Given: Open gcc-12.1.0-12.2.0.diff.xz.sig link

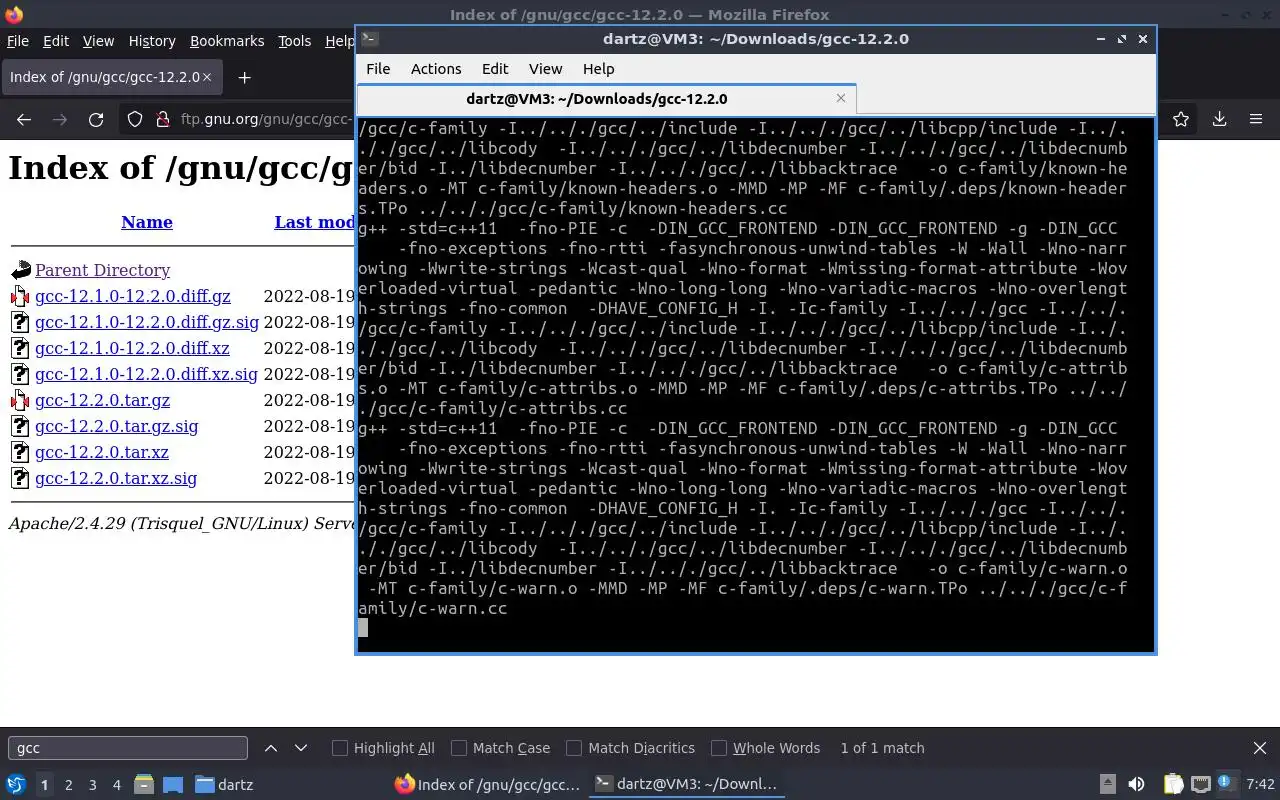Looking at the screenshot, I should [146, 374].
